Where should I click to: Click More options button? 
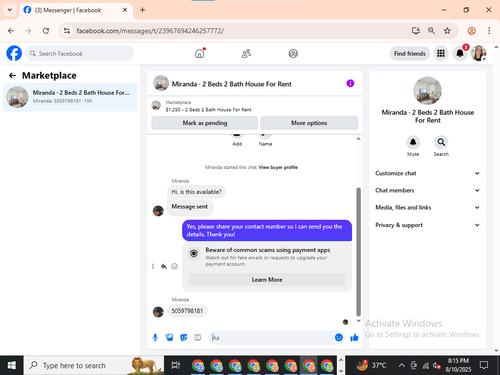309,123
